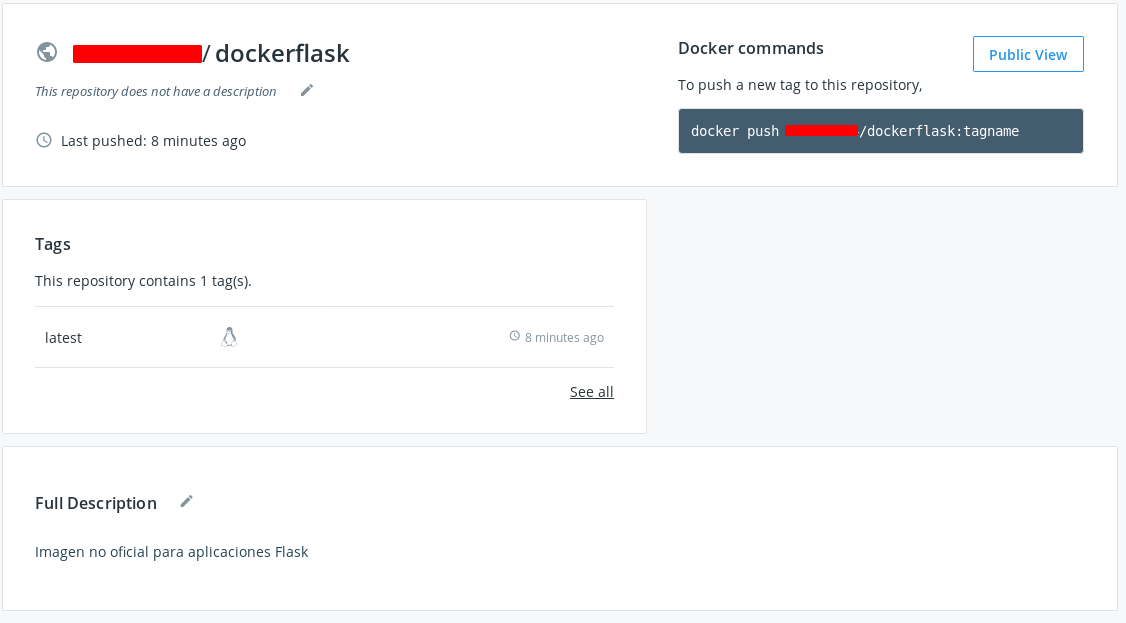1126x623 pixels.
Task: Click the docker push command box
Action: (880, 131)
